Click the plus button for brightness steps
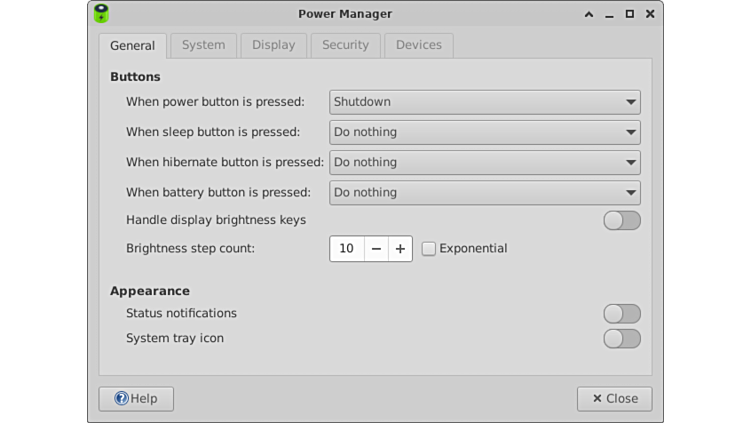The width and height of the screenshot is (752, 423). pyautogui.click(x=400, y=248)
